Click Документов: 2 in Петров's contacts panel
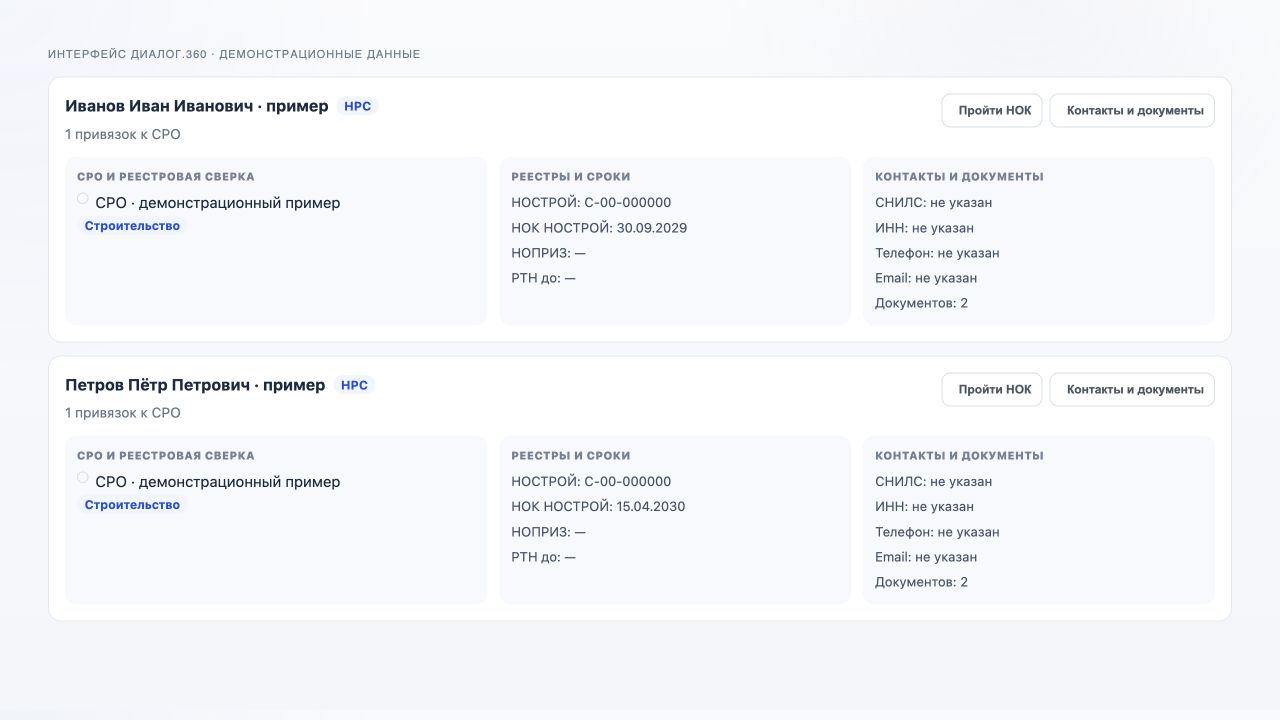The width and height of the screenshot is (1280, 720). click(921, 582)
